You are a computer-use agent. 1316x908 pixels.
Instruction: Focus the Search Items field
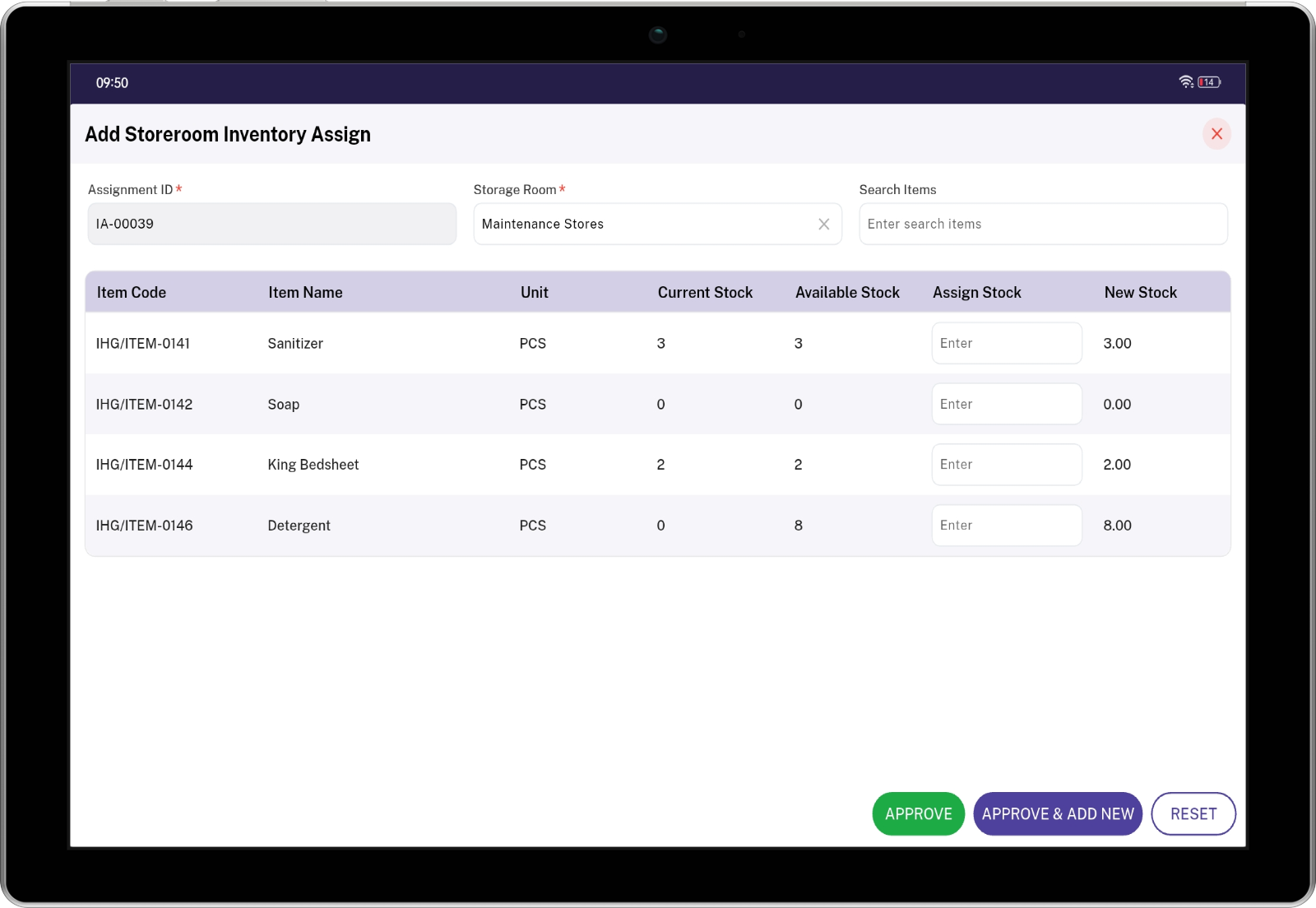coord(1043,224)
